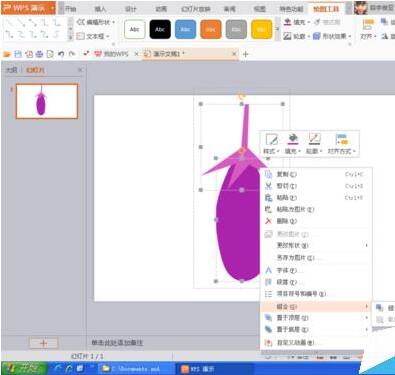Switch to the 插入 ribbon tab

[100, 9]
